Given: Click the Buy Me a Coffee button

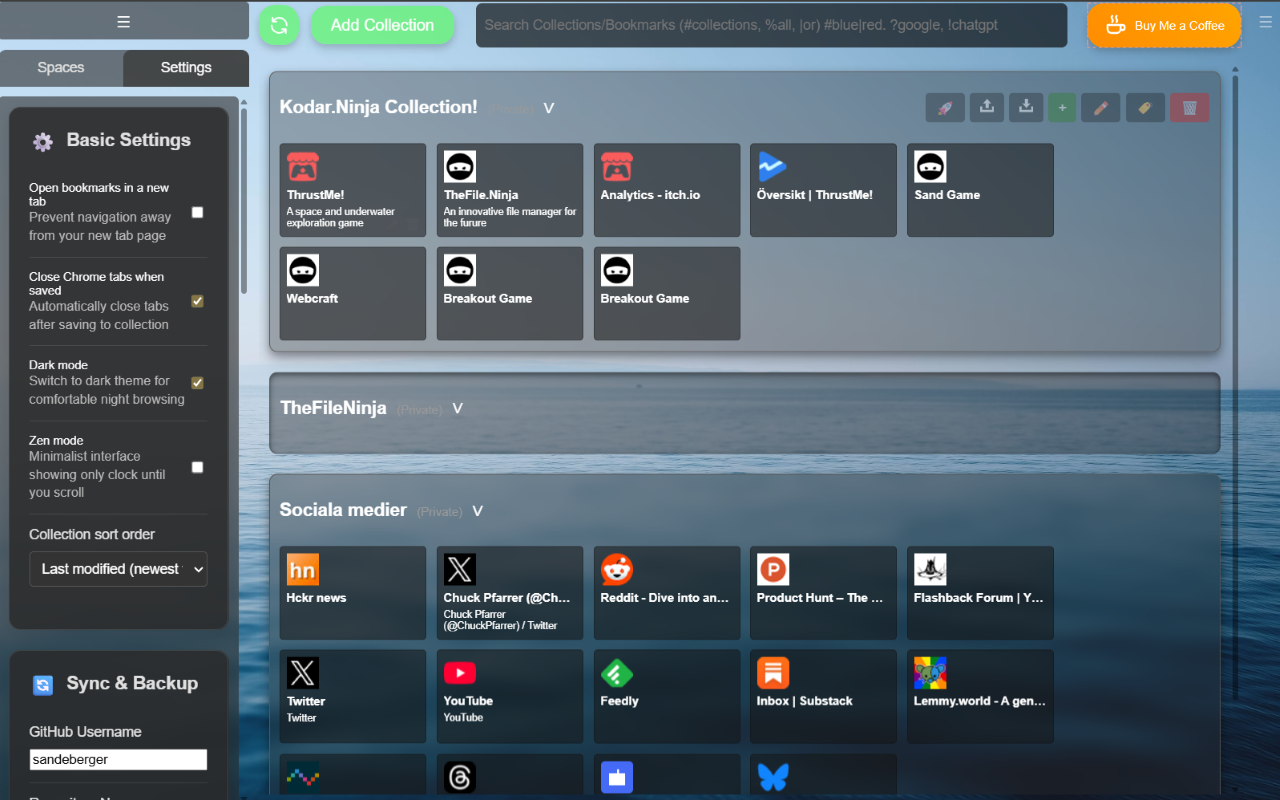Looking at the screenshot, I should pyautogui.click(x=1163, y=26).
